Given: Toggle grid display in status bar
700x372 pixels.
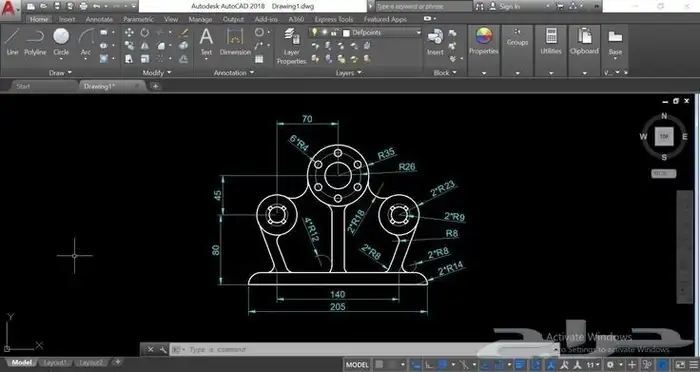Looking at the screenshot, I should click(379, 364).
